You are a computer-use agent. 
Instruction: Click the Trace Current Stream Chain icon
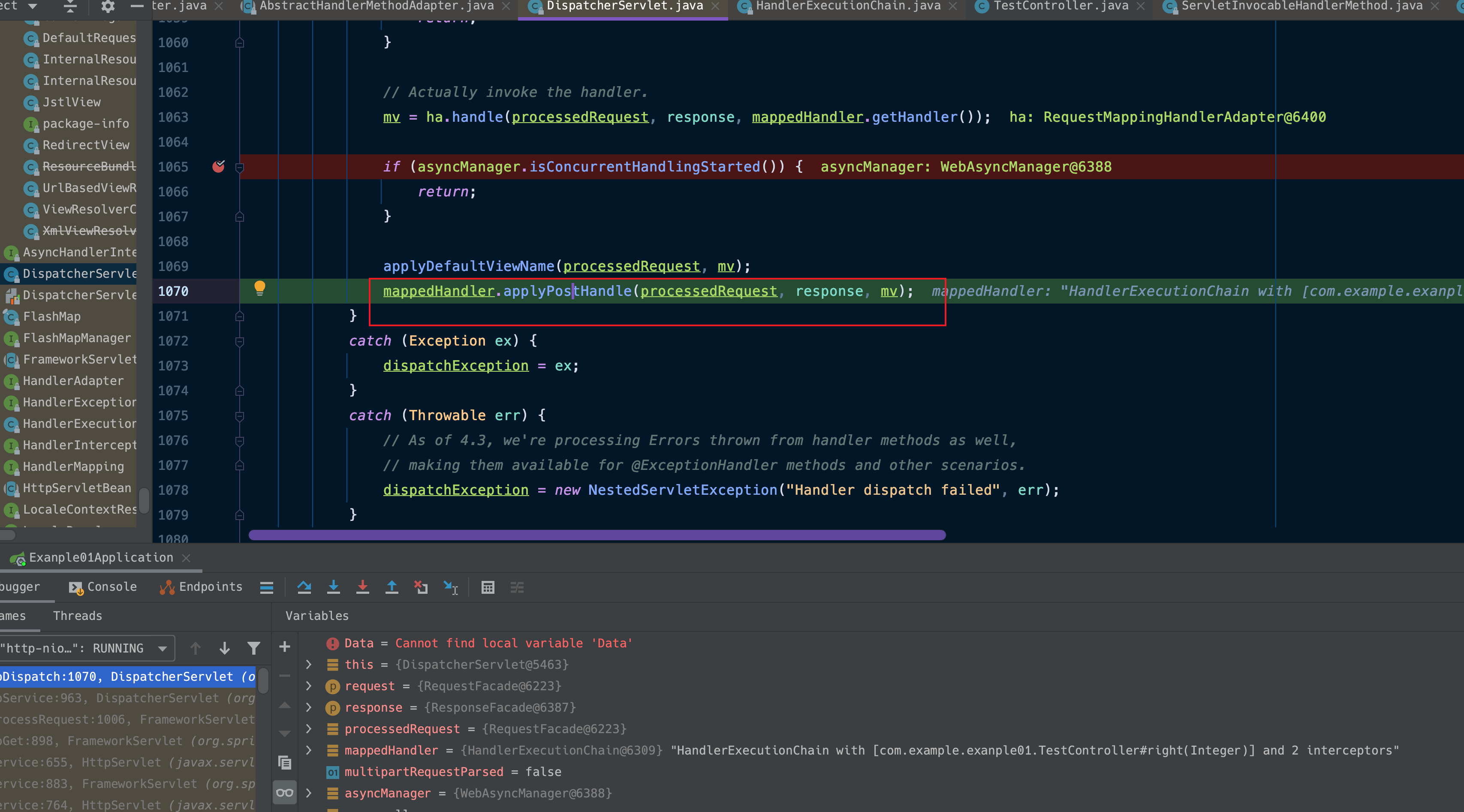517,587
